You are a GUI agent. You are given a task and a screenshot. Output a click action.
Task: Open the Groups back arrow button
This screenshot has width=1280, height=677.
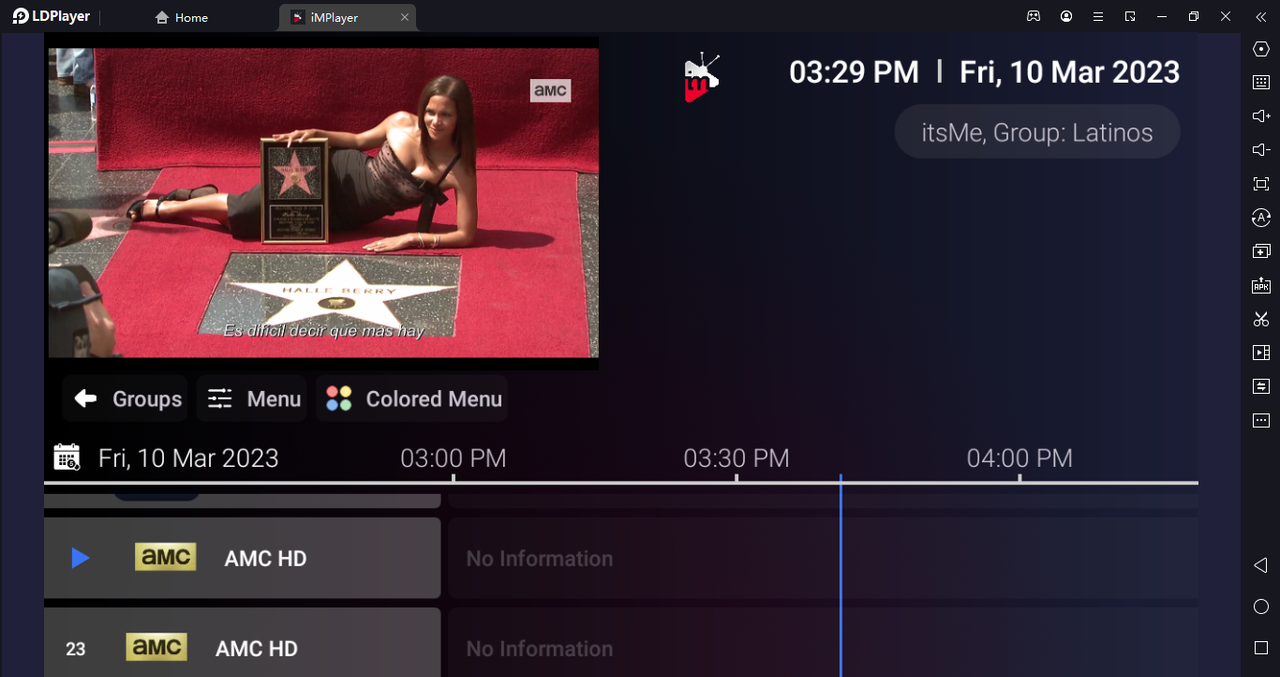pyautogui.click(x=124, y=399)
